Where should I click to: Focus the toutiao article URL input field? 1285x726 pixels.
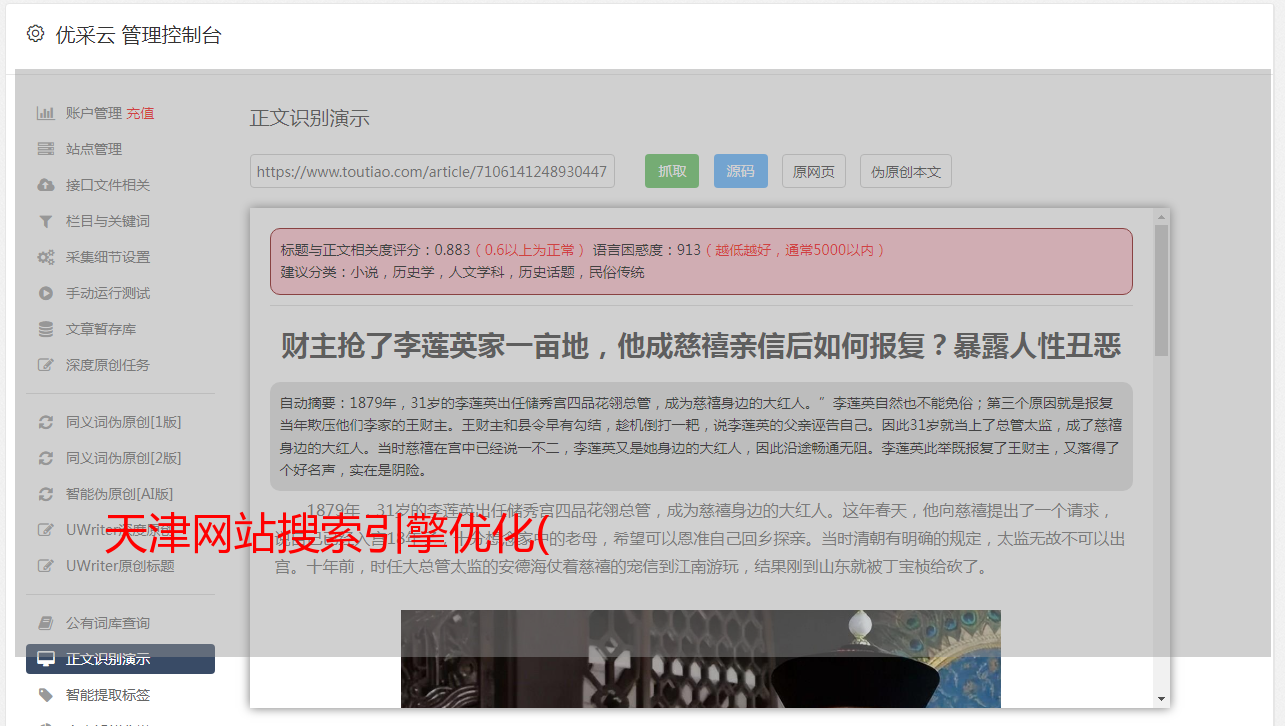pos(432,171)
